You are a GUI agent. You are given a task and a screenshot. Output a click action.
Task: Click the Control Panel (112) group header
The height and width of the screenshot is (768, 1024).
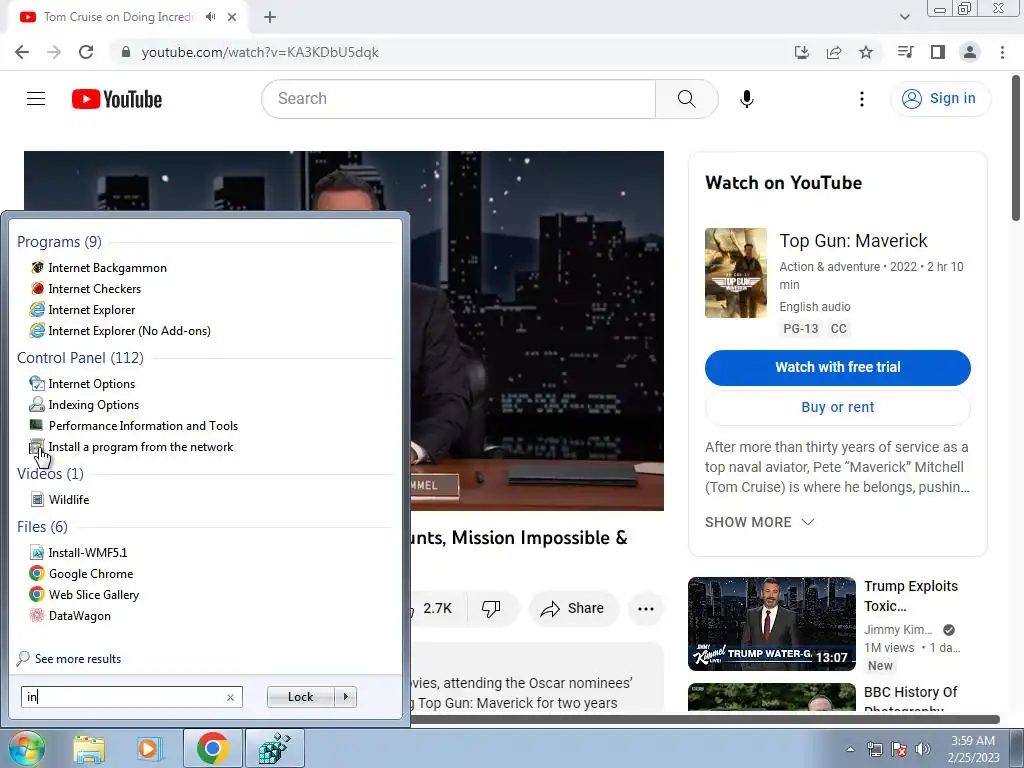pyautogui.click(x=80, y=357)
